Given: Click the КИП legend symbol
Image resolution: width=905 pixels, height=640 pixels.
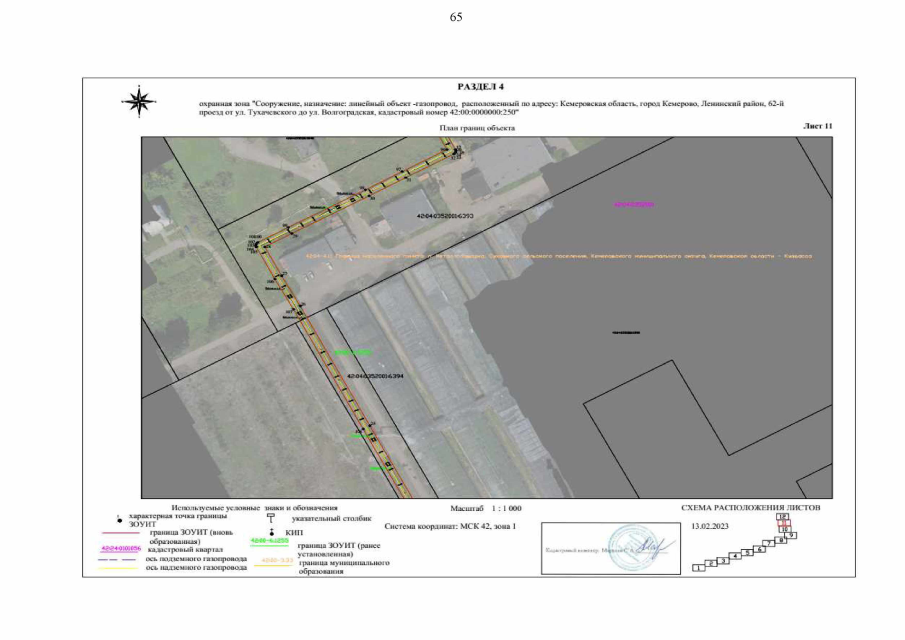Looking at the screenshot, I should click(271, 534).
